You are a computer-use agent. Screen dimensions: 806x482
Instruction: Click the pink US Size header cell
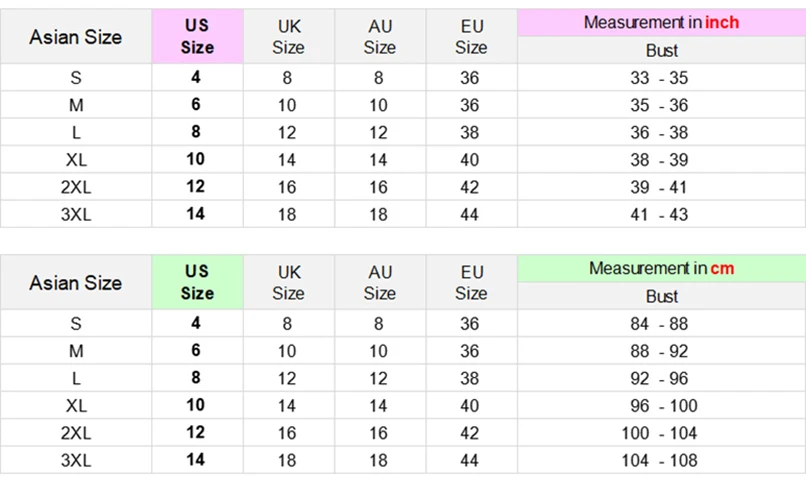click(x=198, y=36)
